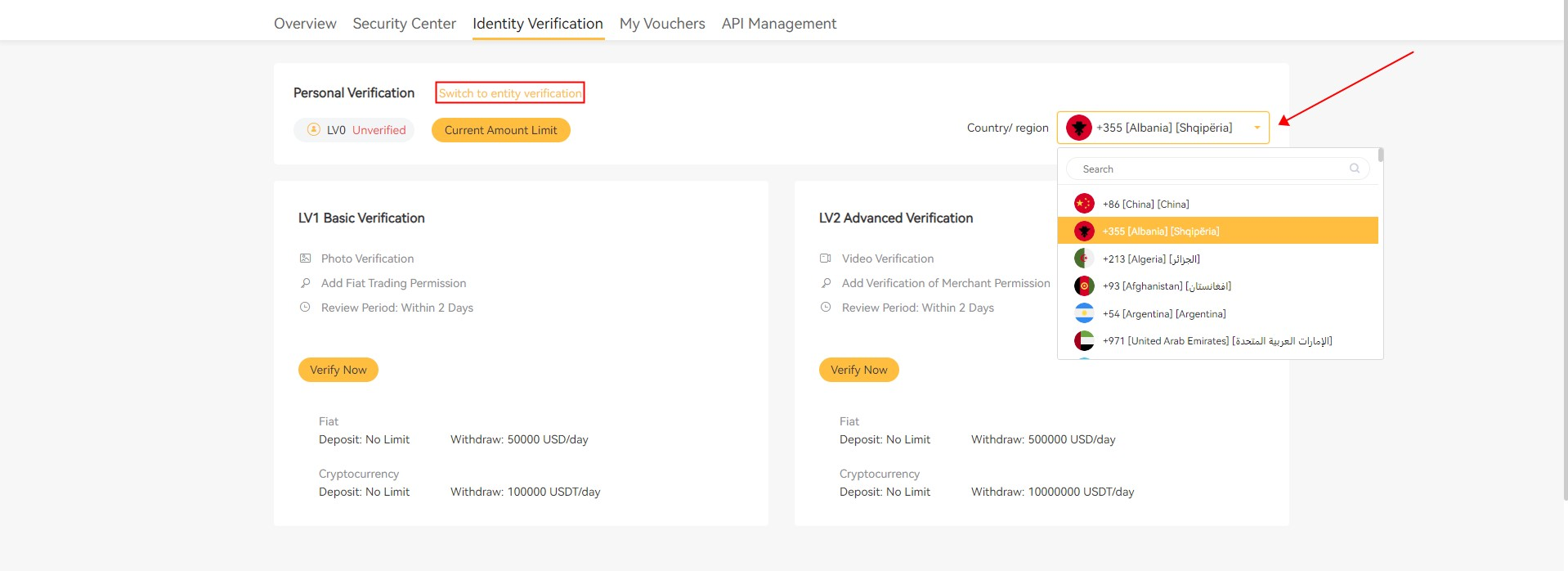
Task: Choose +54 Argentina from country list
Action: 1163,314
